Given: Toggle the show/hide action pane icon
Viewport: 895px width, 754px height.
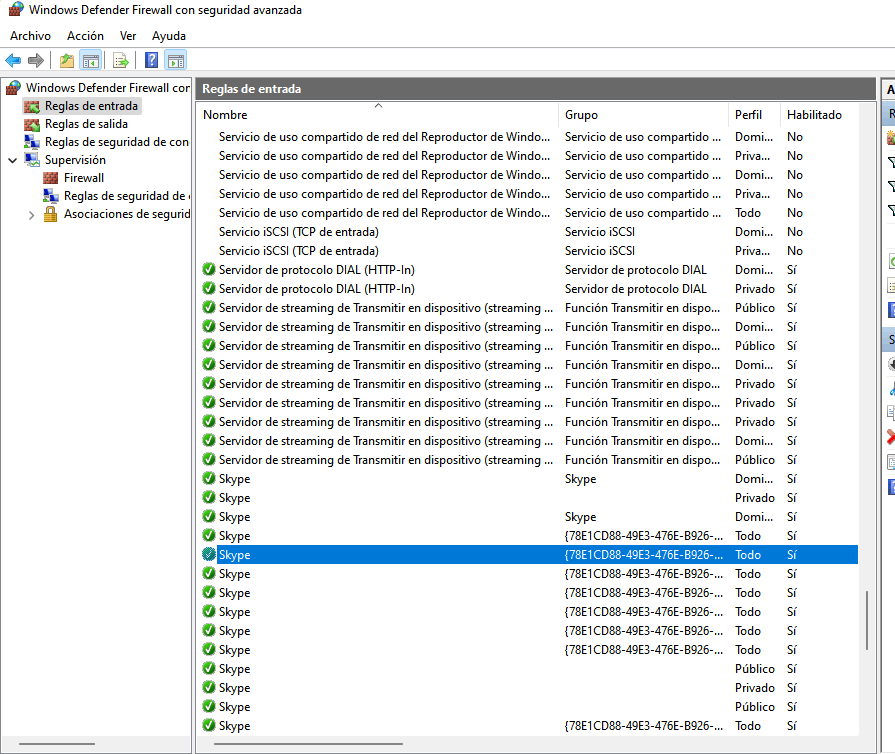Looking at the screenshot, I should pyautogui.click(x=176, y=60).
